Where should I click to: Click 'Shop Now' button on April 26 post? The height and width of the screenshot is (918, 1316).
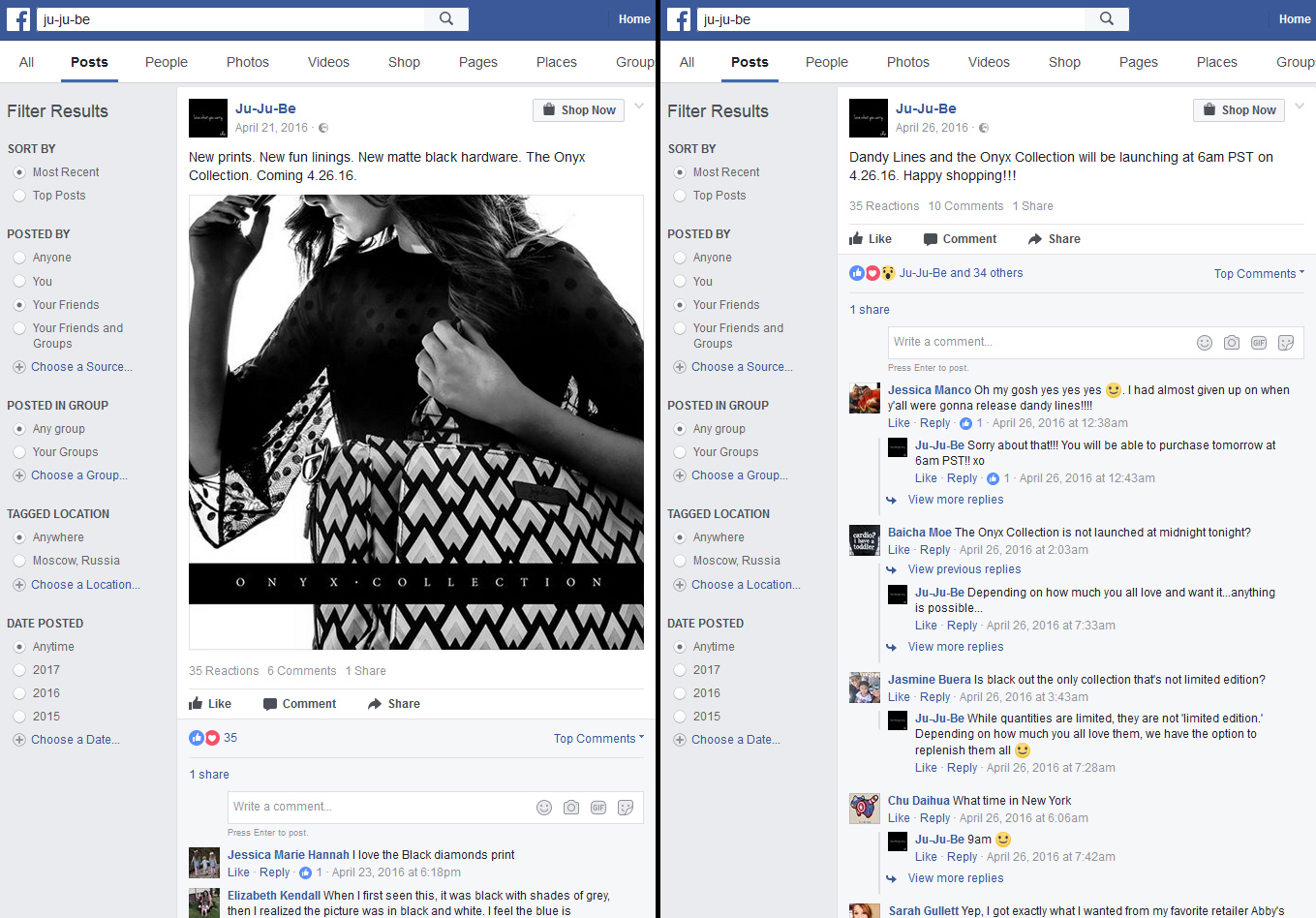(1239, 110)
